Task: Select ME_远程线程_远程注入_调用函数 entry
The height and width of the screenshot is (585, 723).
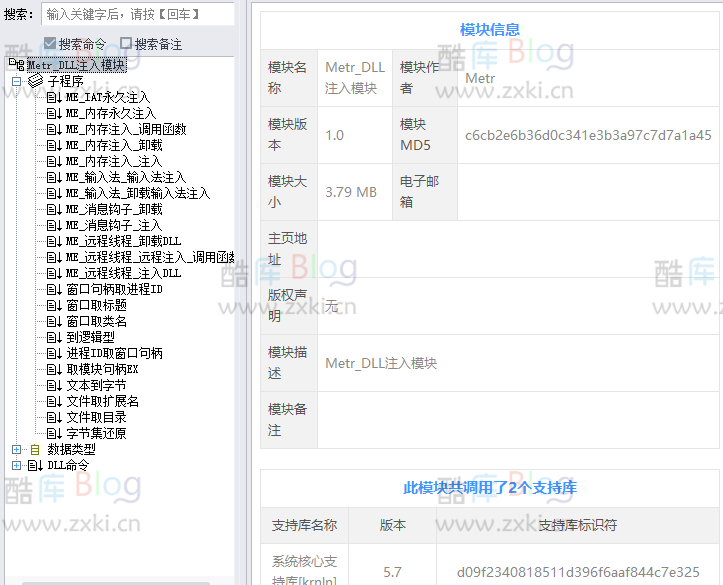Action: [150, 257]
